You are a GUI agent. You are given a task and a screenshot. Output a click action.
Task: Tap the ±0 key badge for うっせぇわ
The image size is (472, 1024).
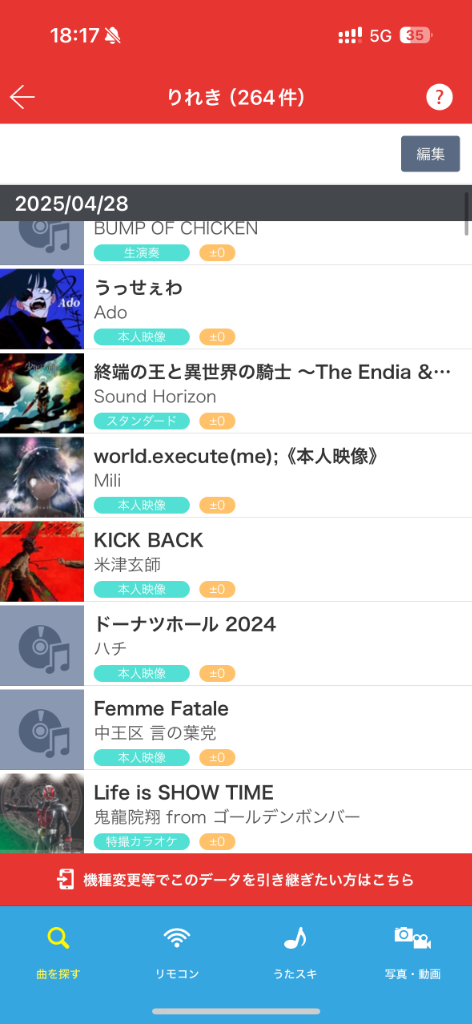[217, 337]
